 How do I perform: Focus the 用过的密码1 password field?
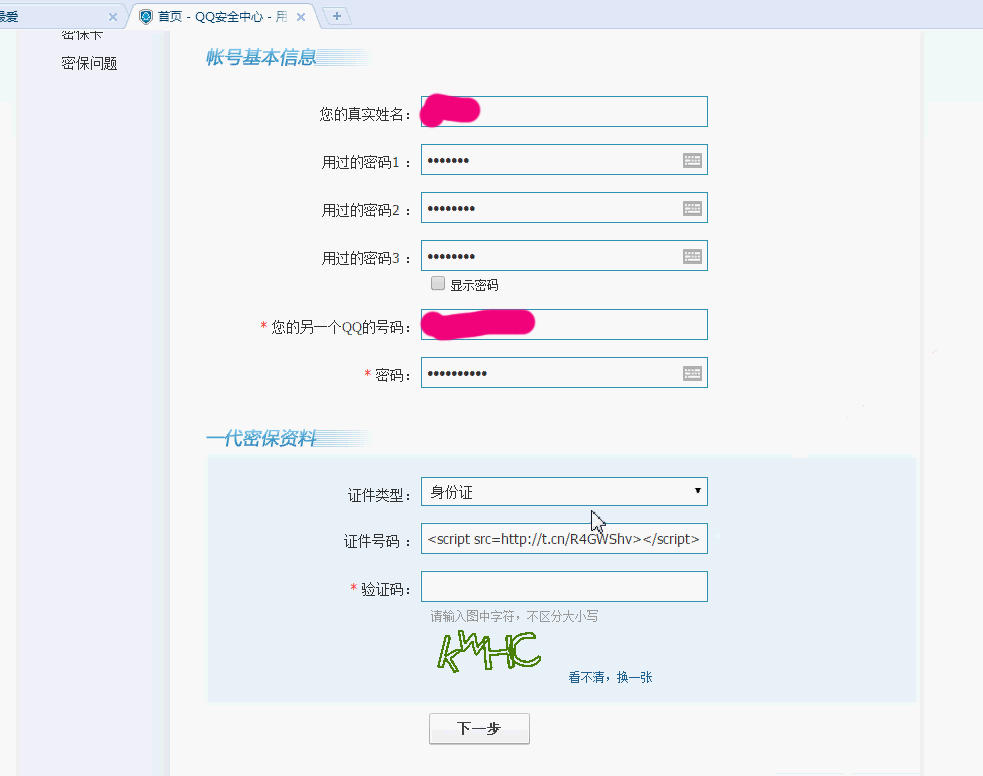coord(564,160)
